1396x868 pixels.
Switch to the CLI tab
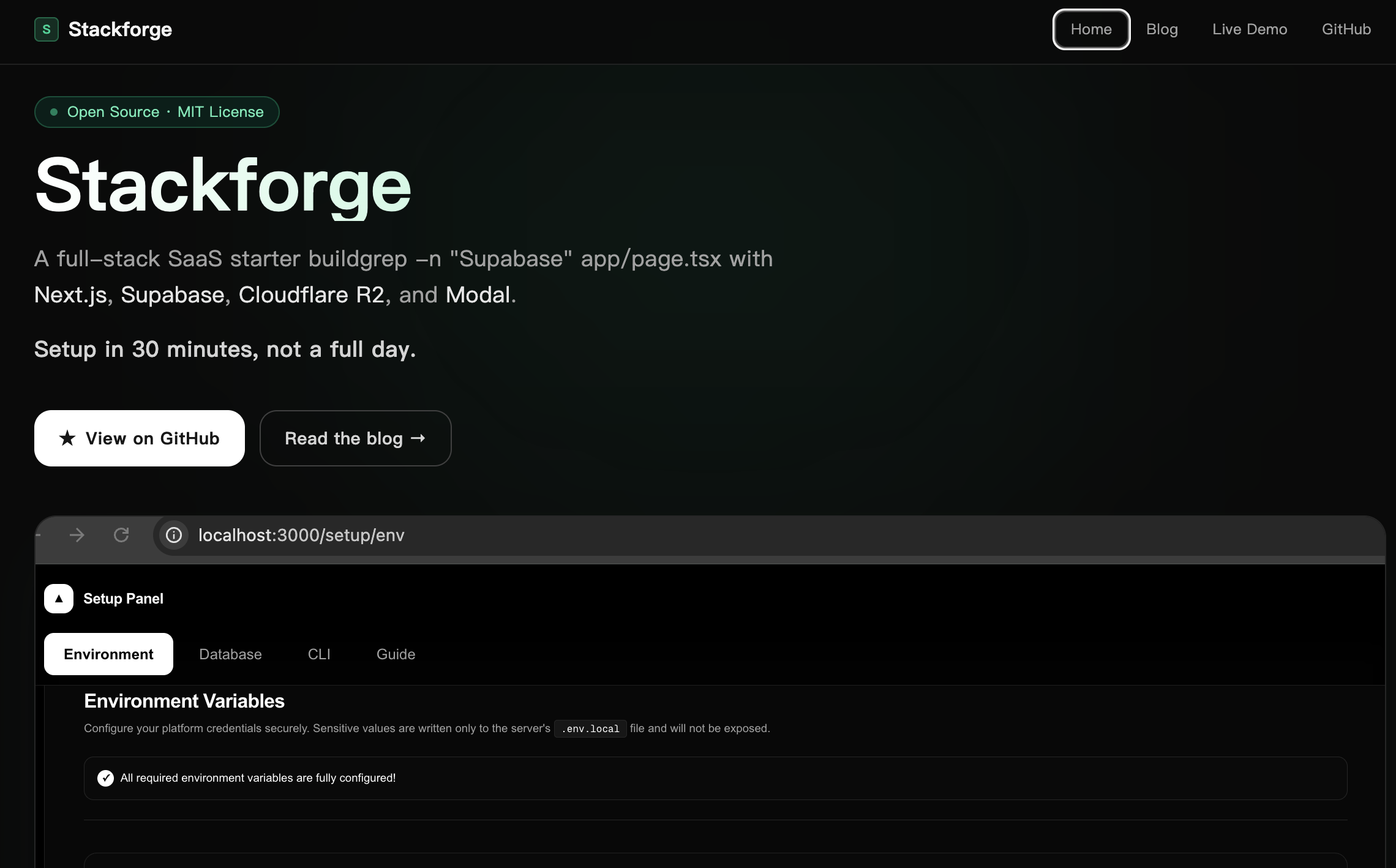pos(319,654)
